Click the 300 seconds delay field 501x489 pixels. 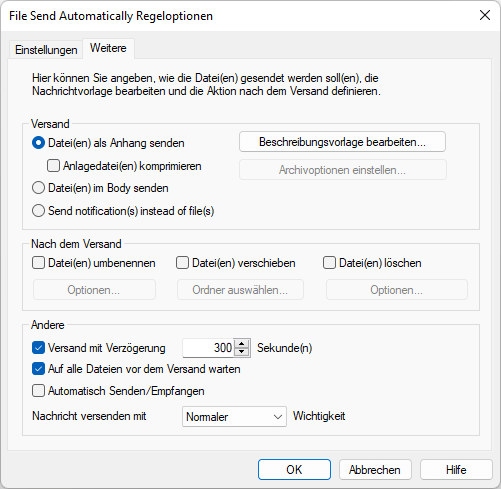point(209,348)
